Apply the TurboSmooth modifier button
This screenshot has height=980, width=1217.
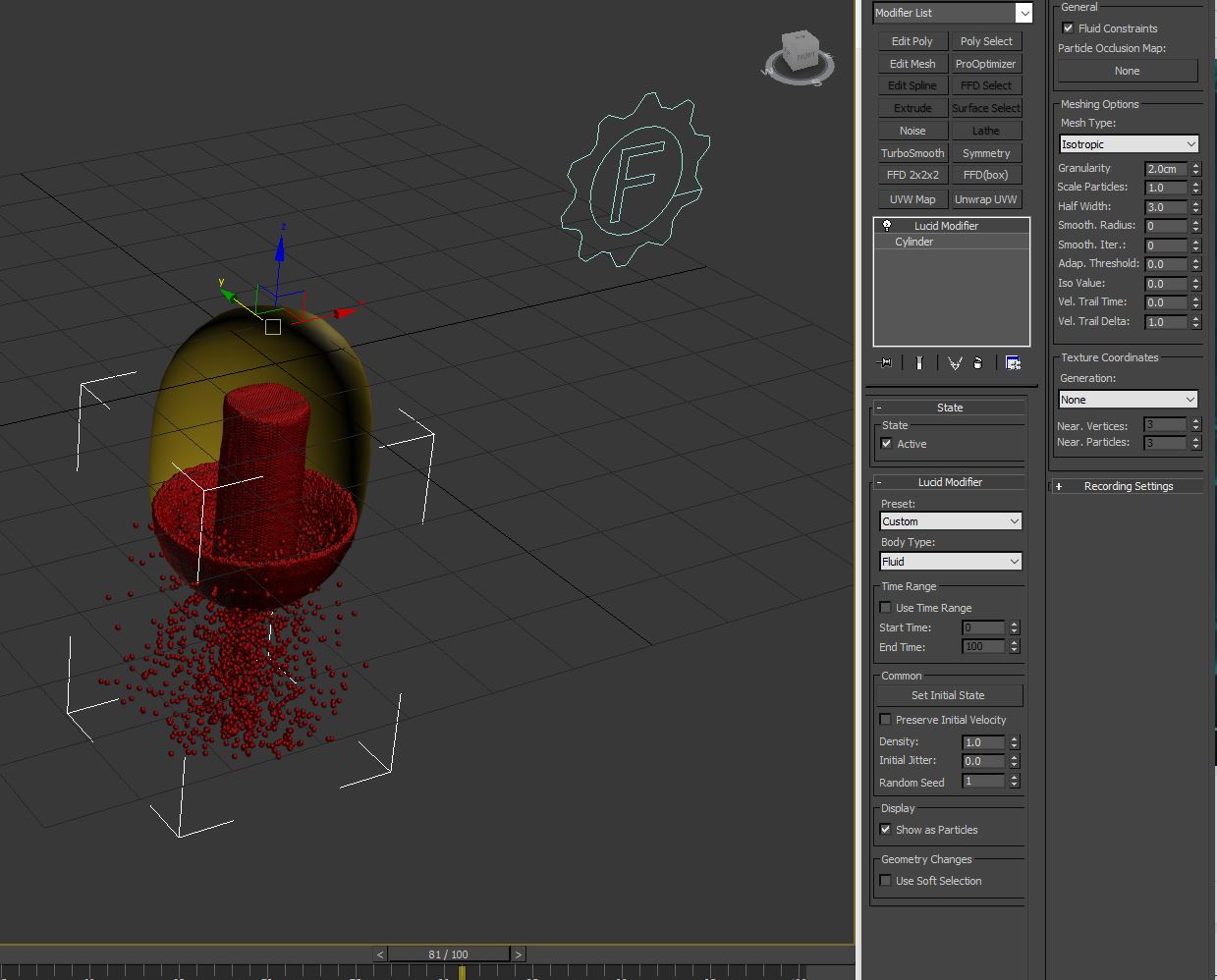click(x=912, y=153)
